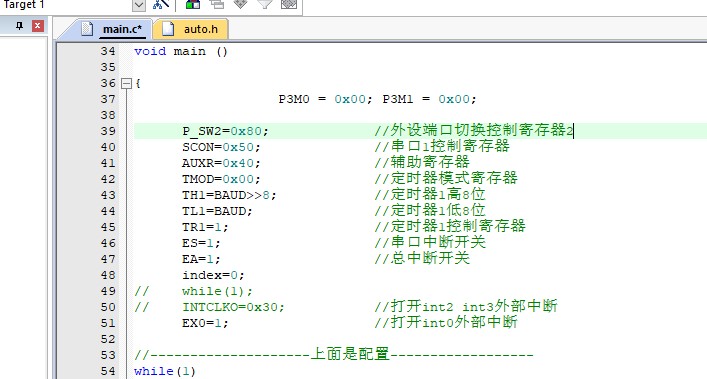This screenshot has width=707, height=379.
Task: Click the comment '定时器1低8位'
Action: 430,210
